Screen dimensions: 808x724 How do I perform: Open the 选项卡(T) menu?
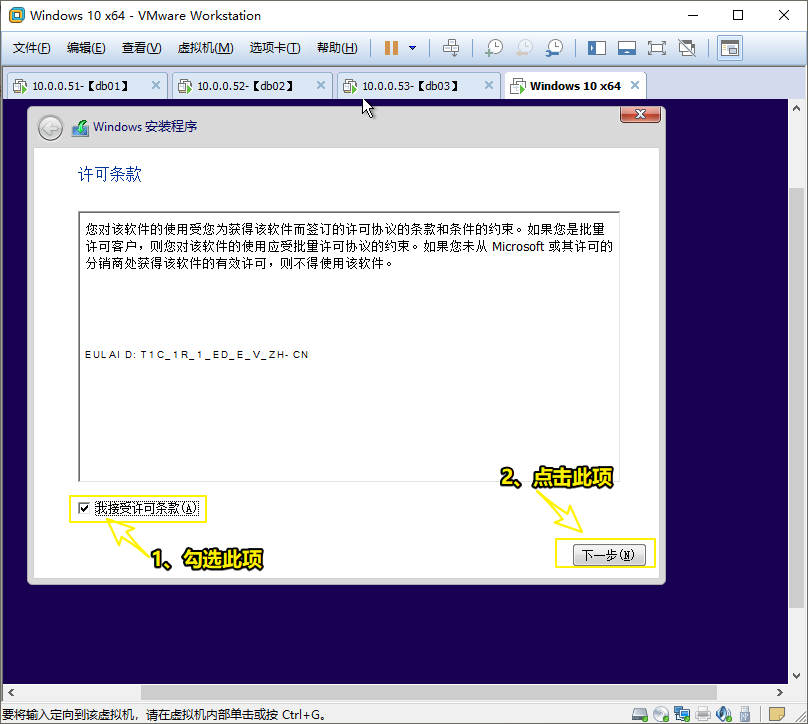point(275,48)
